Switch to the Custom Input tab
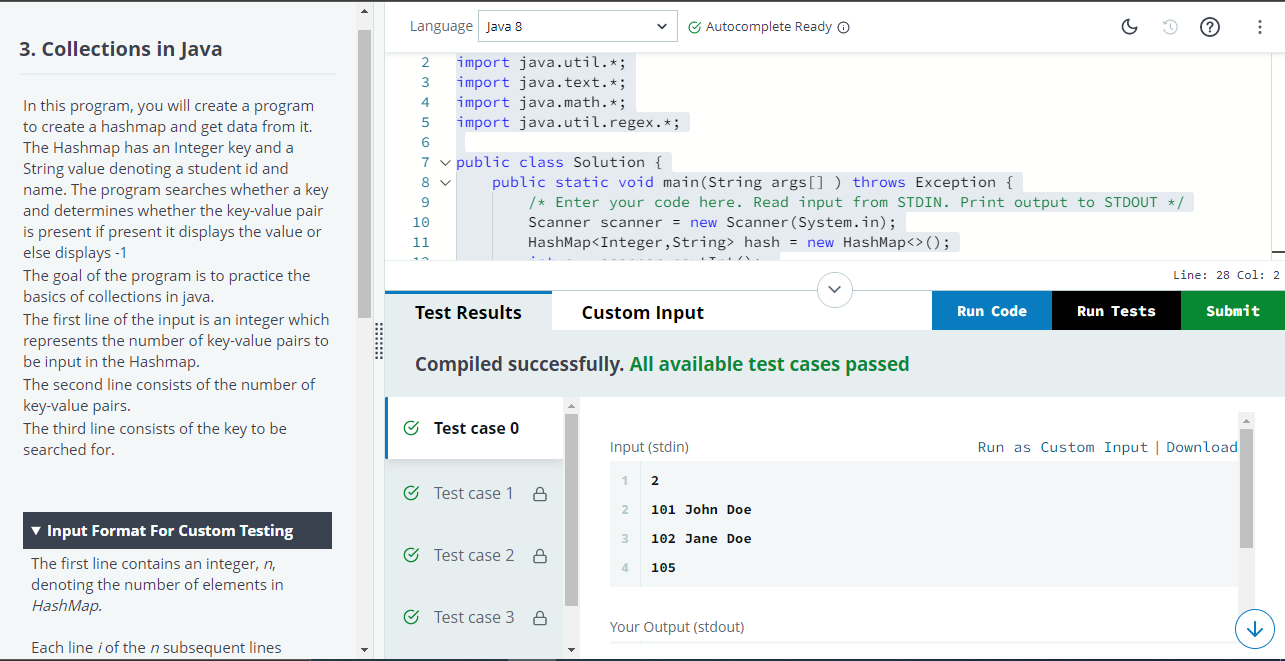 click(x=642, y=312)
